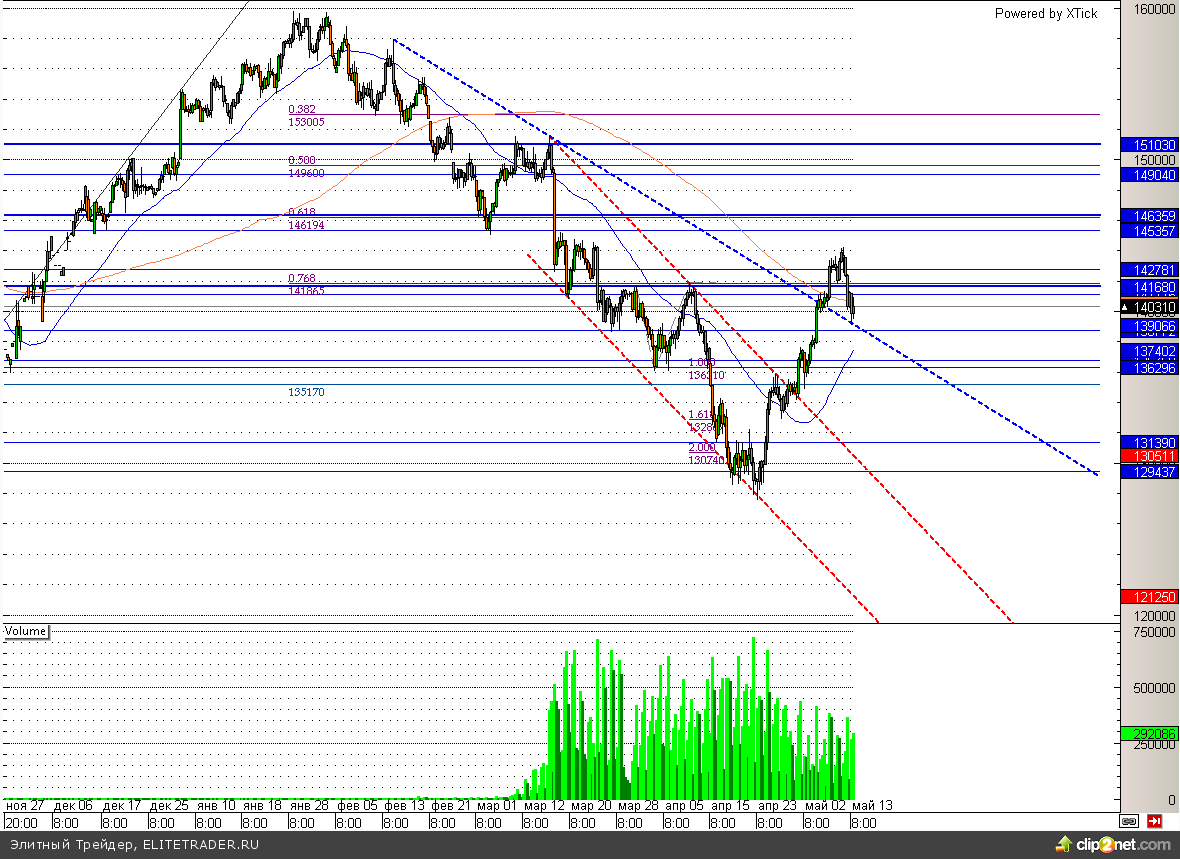This screenshot has height=859, width=1180.
Task: Select the 146359 price level label
Action: coord(1149,215)
